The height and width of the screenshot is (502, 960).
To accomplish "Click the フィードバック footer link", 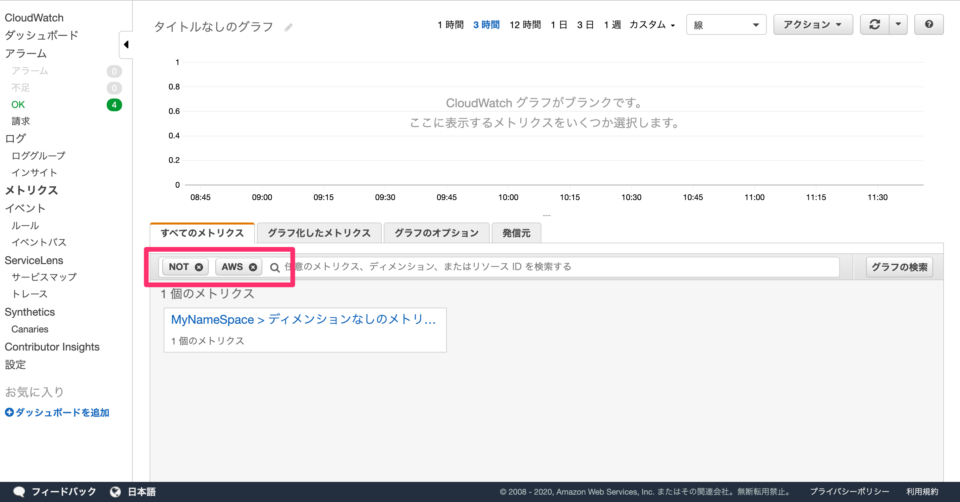I will coord(64,492).
